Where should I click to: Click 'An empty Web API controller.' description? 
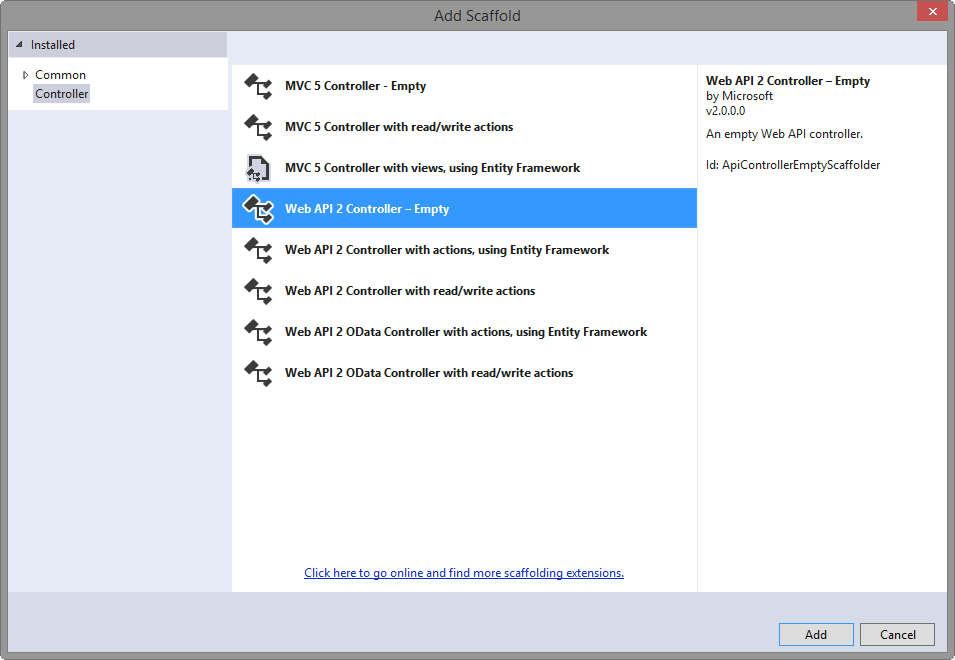click(784, 134)
